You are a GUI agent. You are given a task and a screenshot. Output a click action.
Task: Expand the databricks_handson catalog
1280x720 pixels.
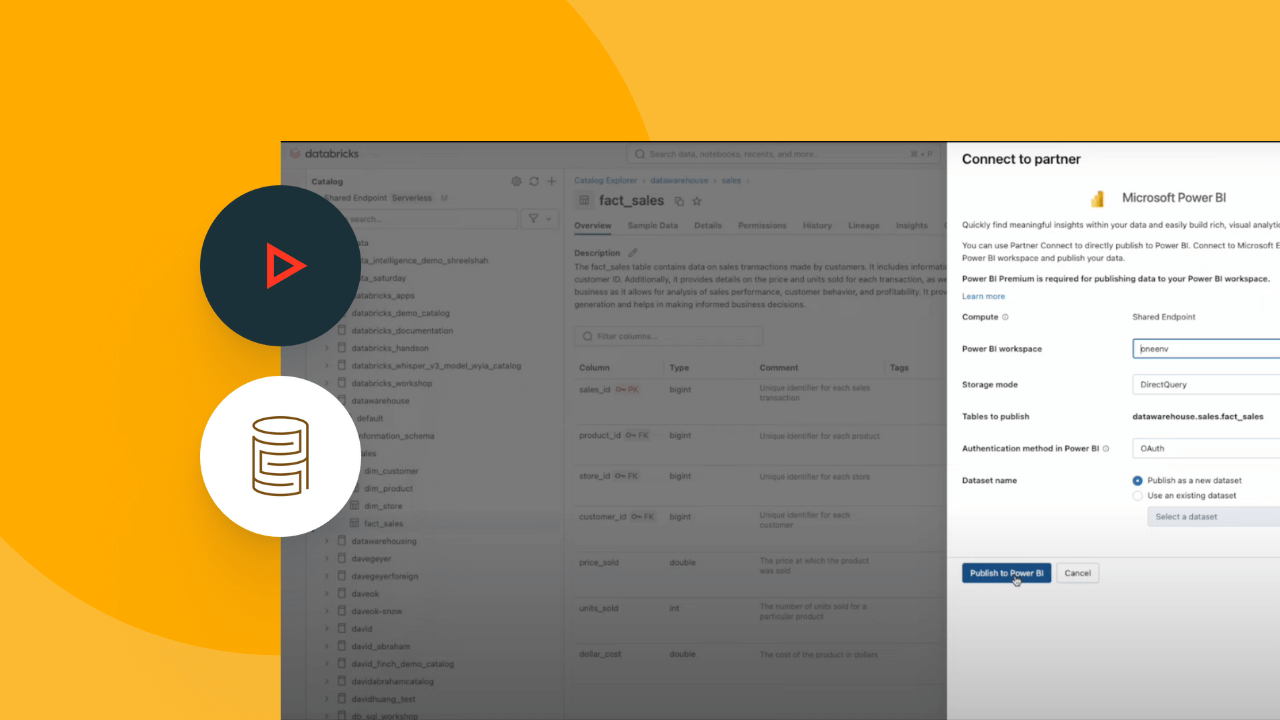pyautogui.click(x=325, y=347)
